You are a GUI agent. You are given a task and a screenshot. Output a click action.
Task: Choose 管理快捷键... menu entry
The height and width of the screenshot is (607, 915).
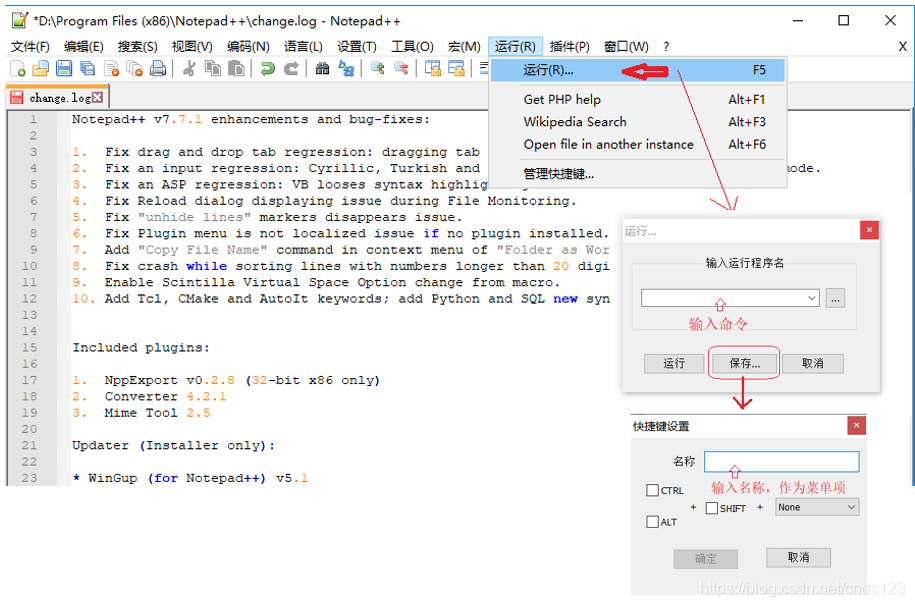pos(638,173)
